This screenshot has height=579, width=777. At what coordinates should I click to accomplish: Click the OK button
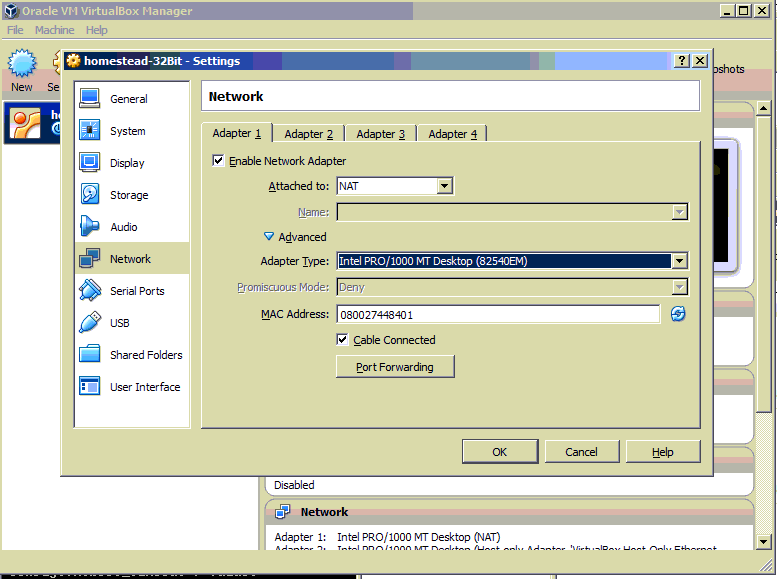tap(500, 452)
